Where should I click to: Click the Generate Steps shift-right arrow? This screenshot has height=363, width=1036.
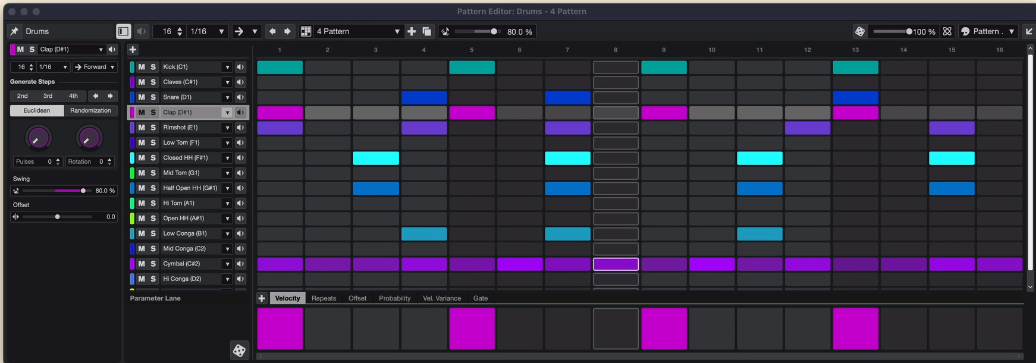click(110, 96)
